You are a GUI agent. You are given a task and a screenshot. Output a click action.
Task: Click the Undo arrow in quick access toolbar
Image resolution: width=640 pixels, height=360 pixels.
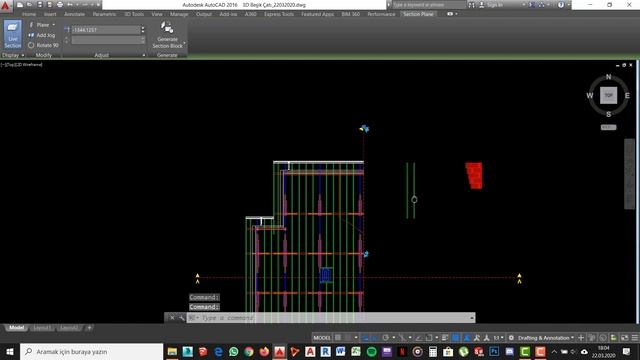click(70, 5)
